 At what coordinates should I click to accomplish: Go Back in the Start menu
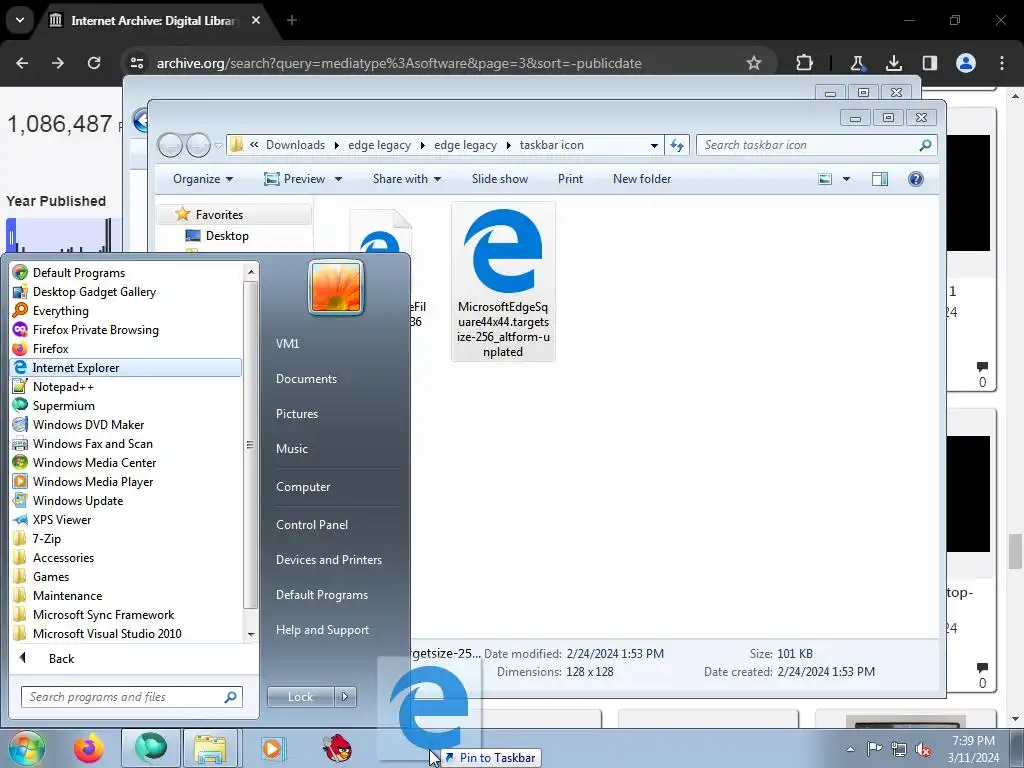[x=61, y=659]
